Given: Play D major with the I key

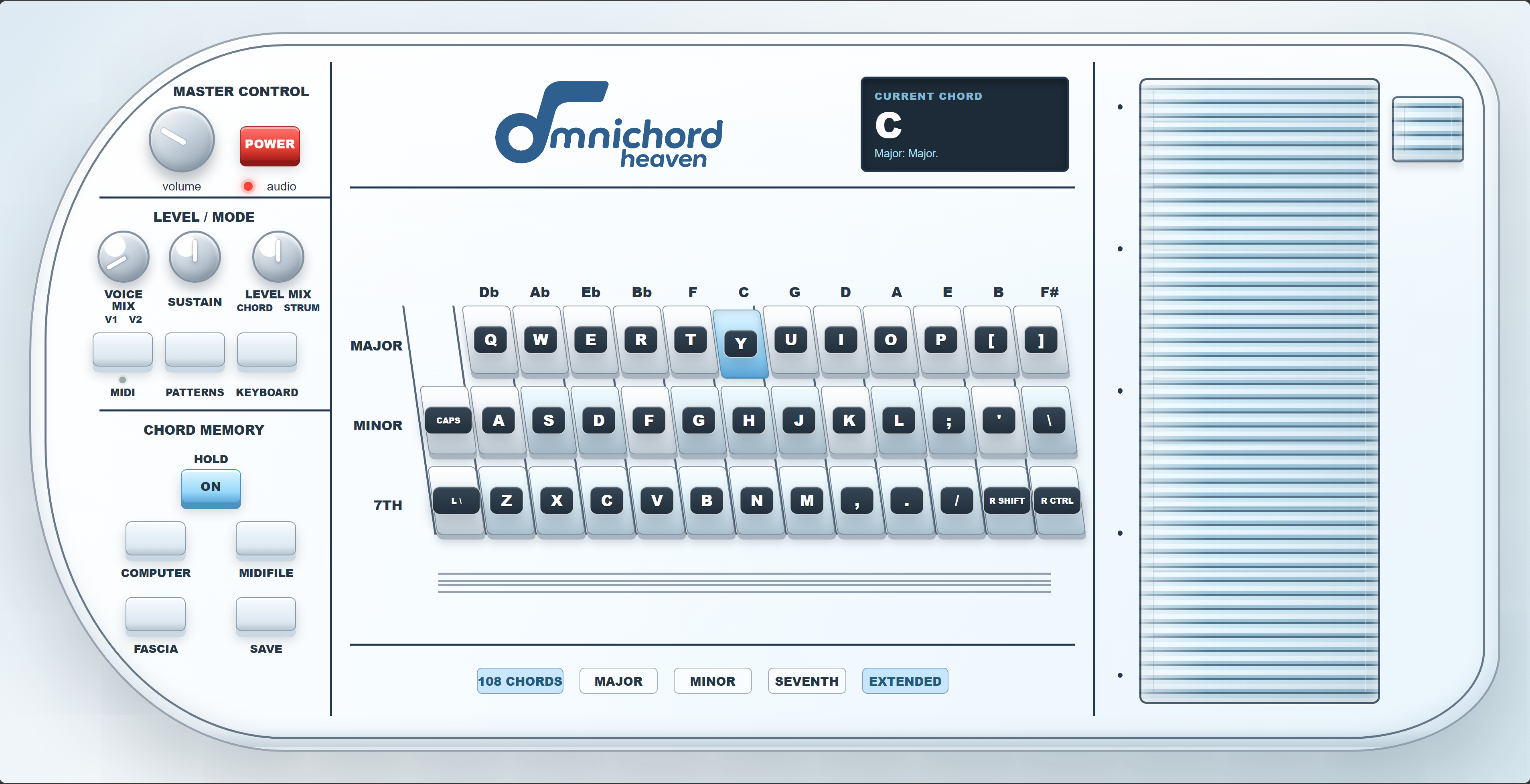Looking at the screenshot, I should pyautogui.click(x=841, y=341).
